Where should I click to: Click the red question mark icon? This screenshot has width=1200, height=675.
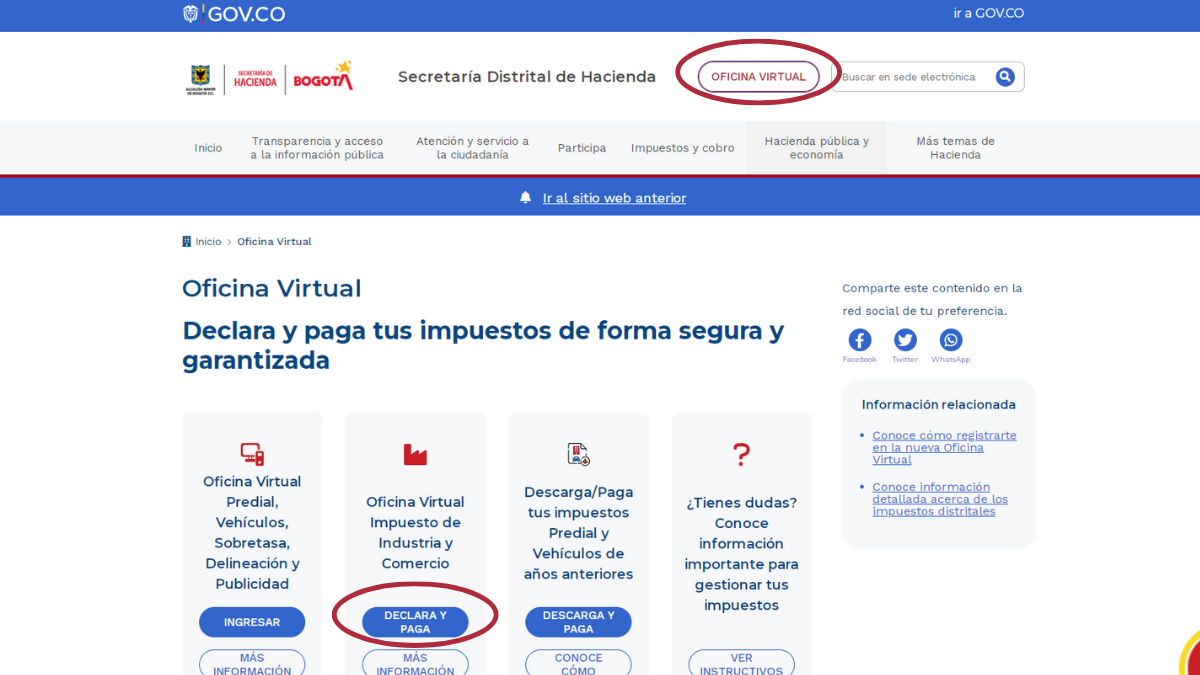click(x=741, y=455)
